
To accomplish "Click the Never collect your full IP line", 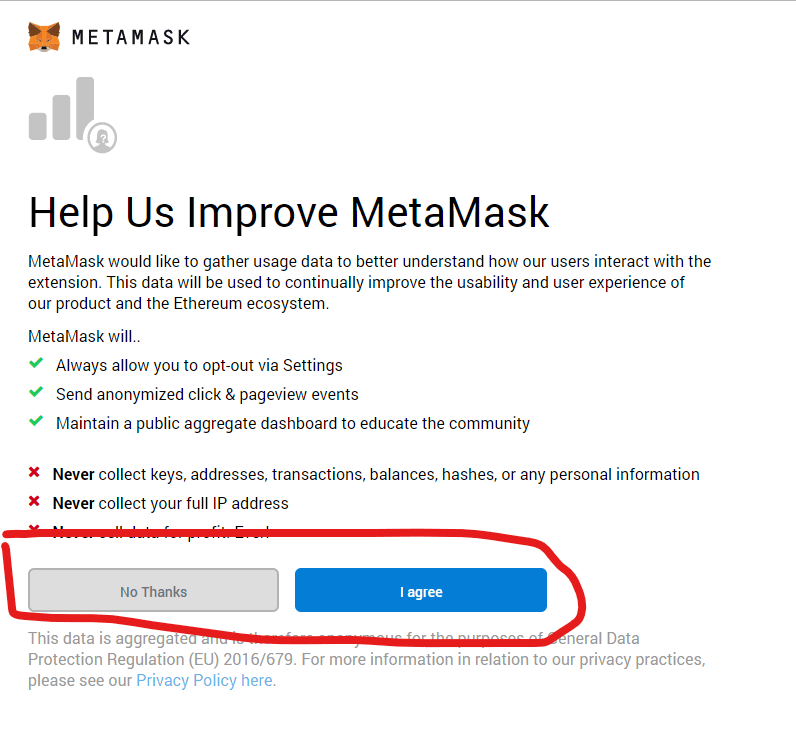I will coord(171,503).
